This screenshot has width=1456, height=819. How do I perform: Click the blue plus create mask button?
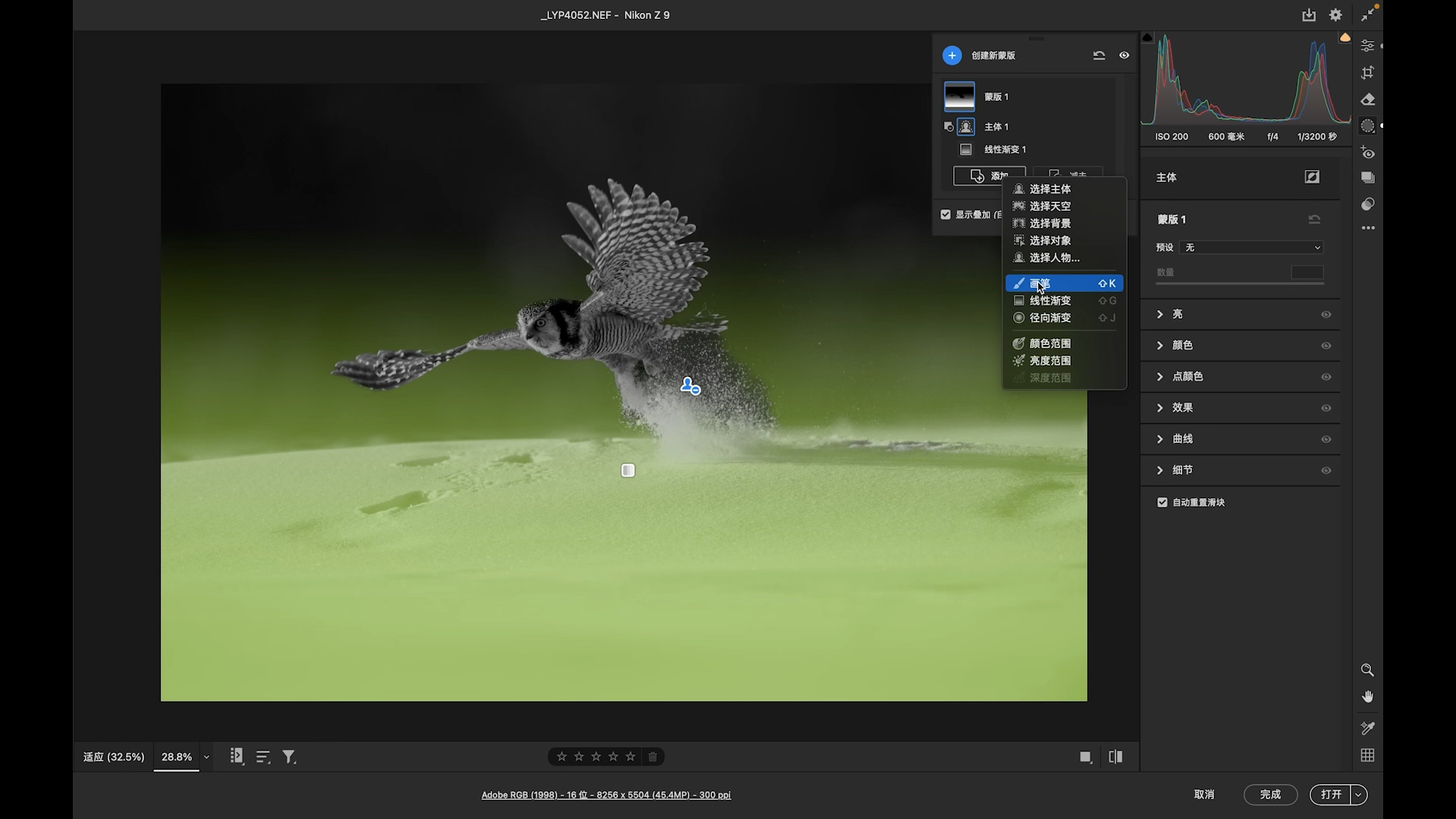coord(952,55)
